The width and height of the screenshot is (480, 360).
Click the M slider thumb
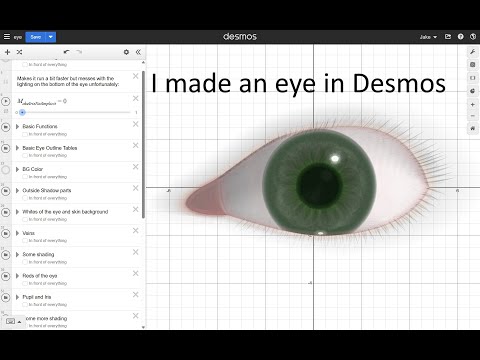click(22, 112)
